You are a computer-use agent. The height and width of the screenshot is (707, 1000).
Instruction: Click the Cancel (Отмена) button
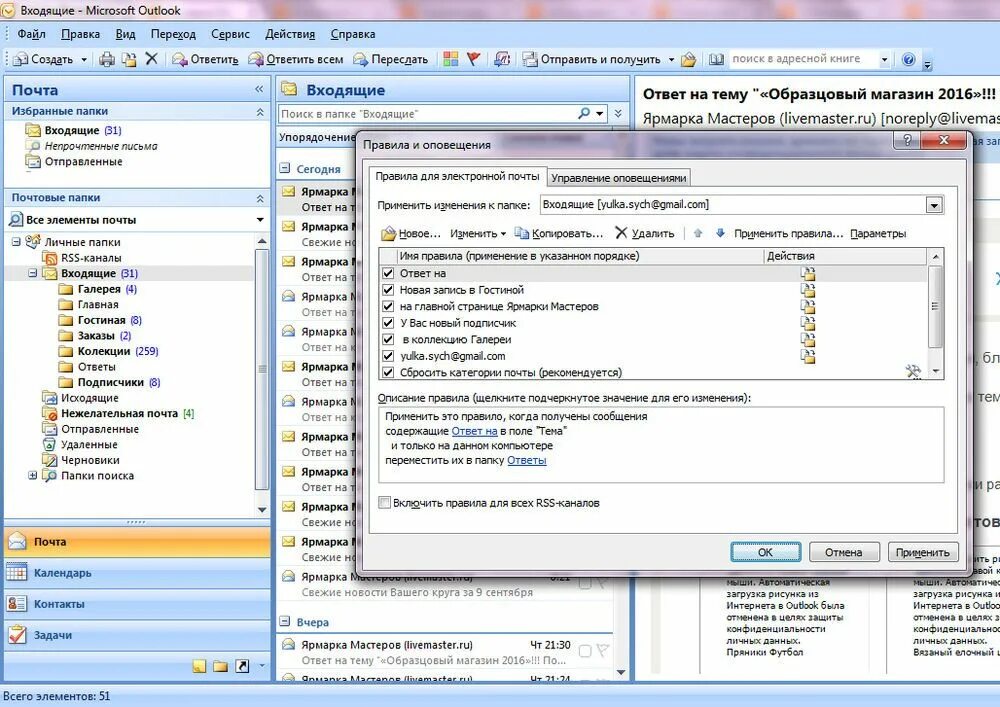844,552
